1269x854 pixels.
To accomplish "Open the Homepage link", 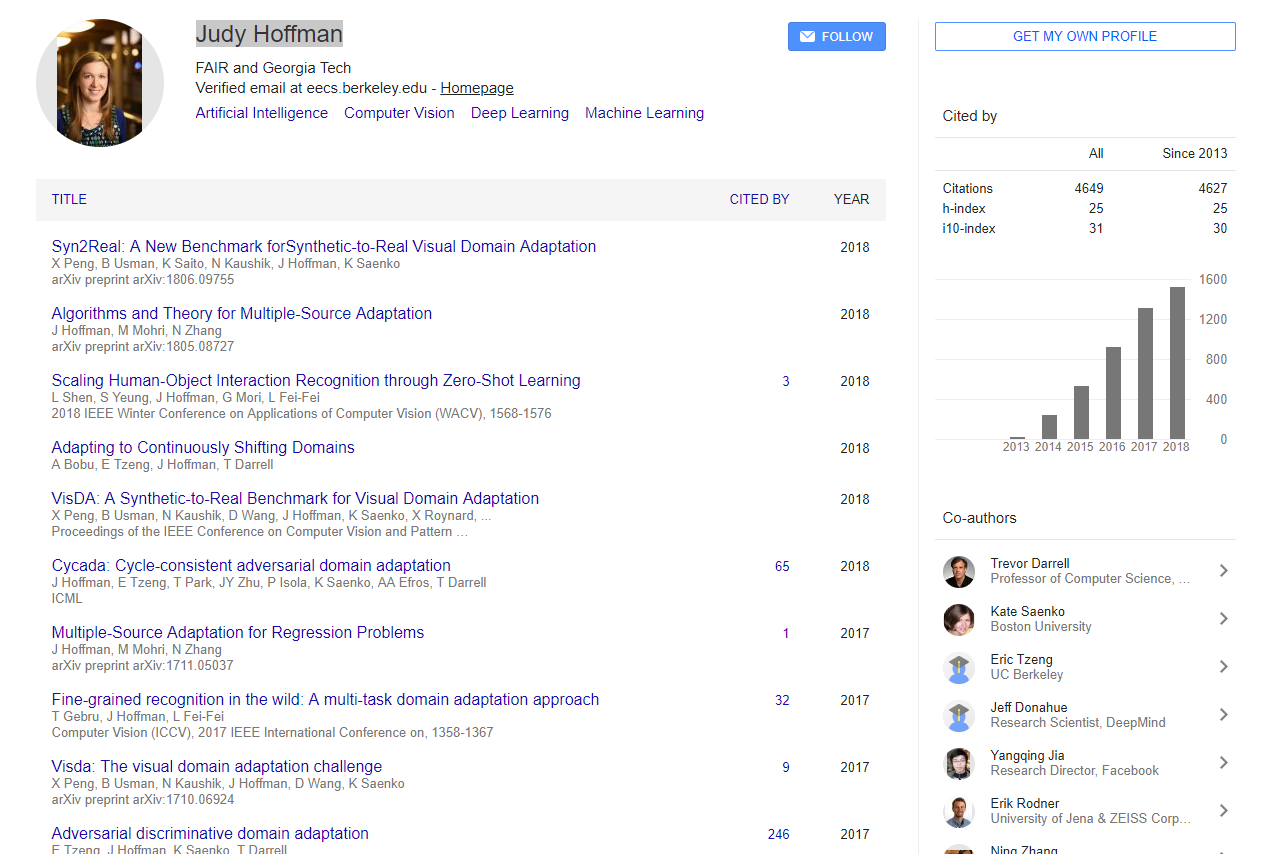I will tap(477, 88).
